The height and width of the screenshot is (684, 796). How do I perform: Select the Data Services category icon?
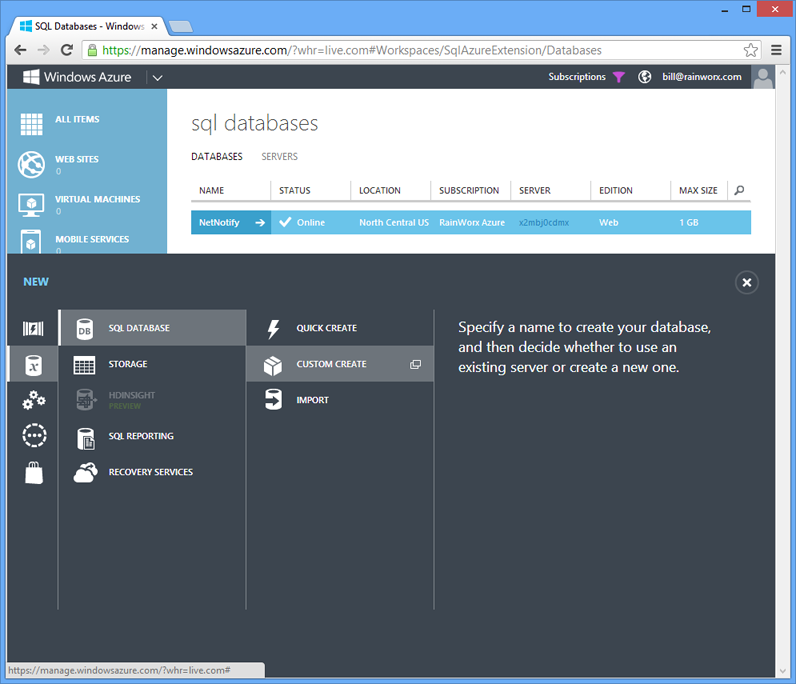[x=34, y=365]
